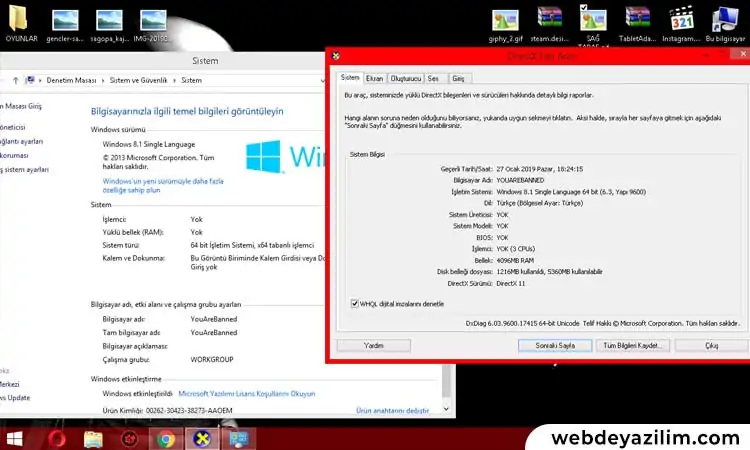Select the TabletAda... archive icon on desktop
This screenshot has height=450, width=750.
coord(637,24)
